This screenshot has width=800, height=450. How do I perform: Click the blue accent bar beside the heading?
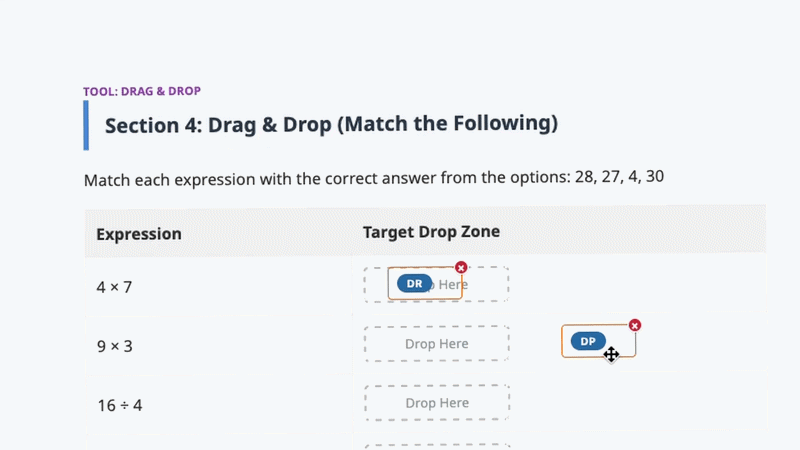(86, 125)
